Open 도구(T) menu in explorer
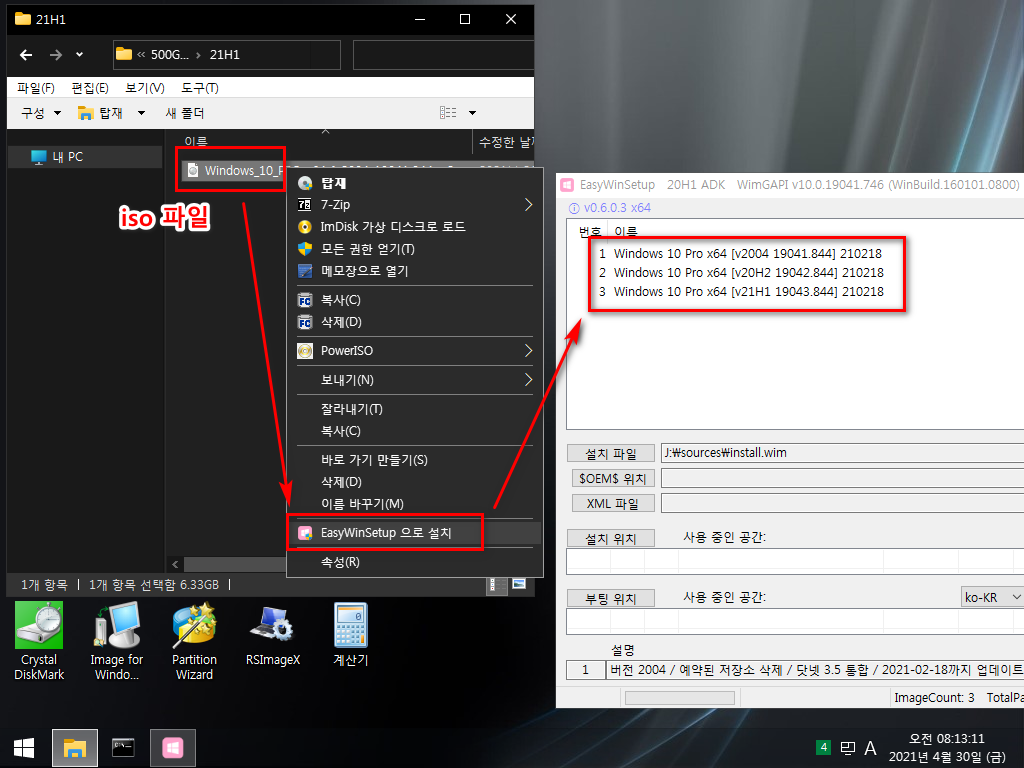The height and width of the screenshot is (768, 1024). click(200, 88)
